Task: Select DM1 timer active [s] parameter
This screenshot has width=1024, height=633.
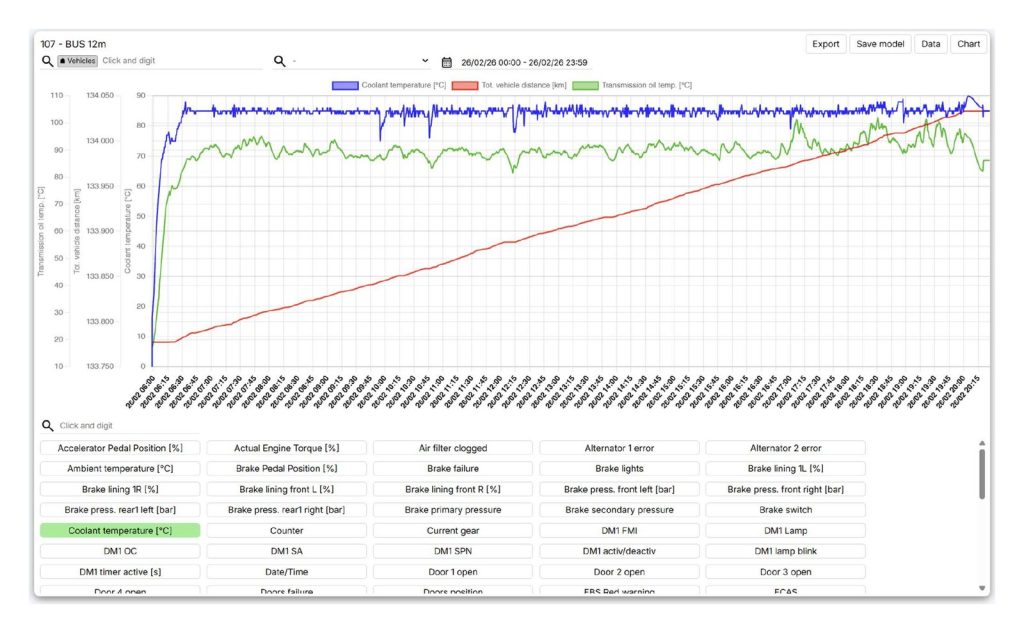Action: tap(120, 572)
